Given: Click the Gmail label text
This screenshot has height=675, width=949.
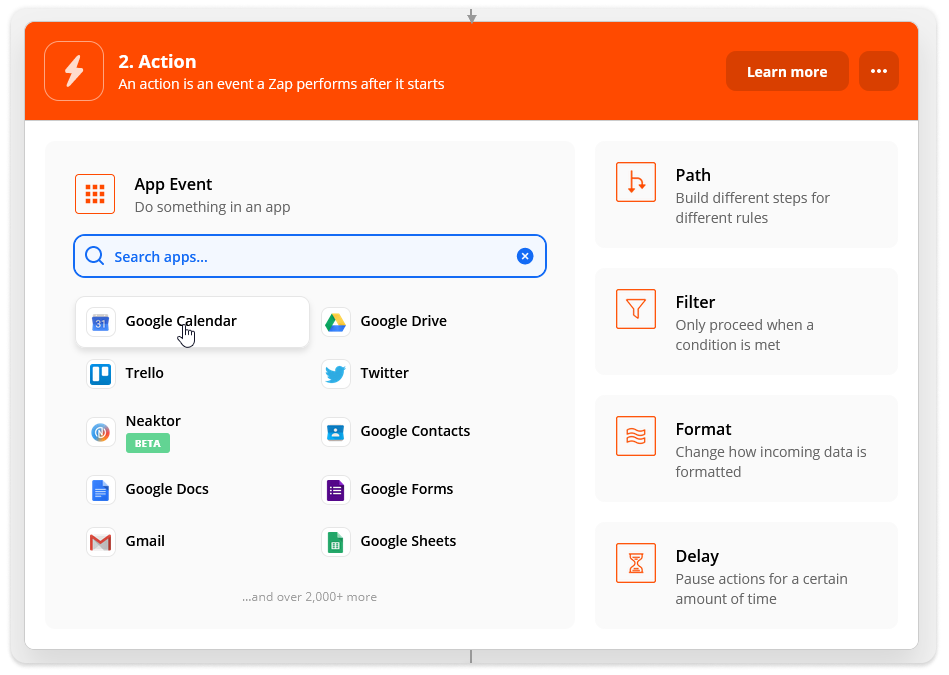Looking at the screenshot, I should click(145, 541).
